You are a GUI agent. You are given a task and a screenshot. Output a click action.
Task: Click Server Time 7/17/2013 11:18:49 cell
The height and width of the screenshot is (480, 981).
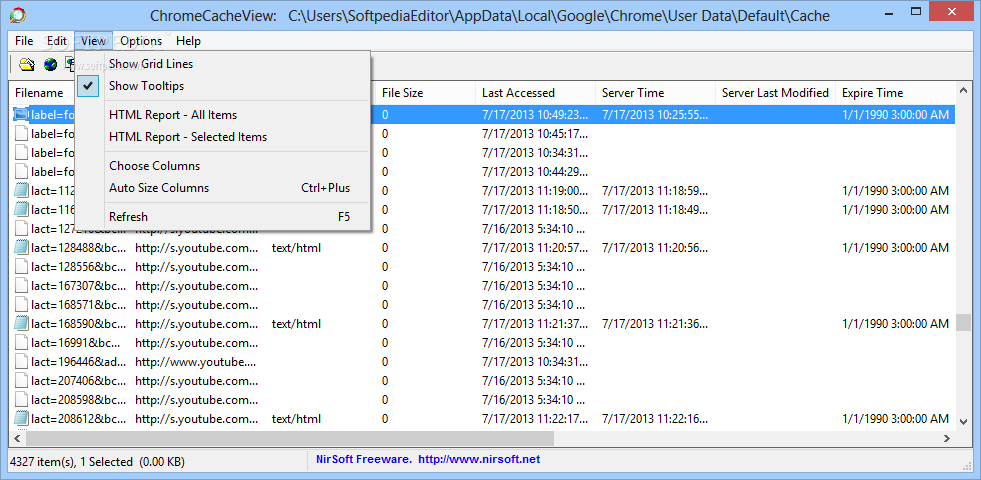coord(655,210)
